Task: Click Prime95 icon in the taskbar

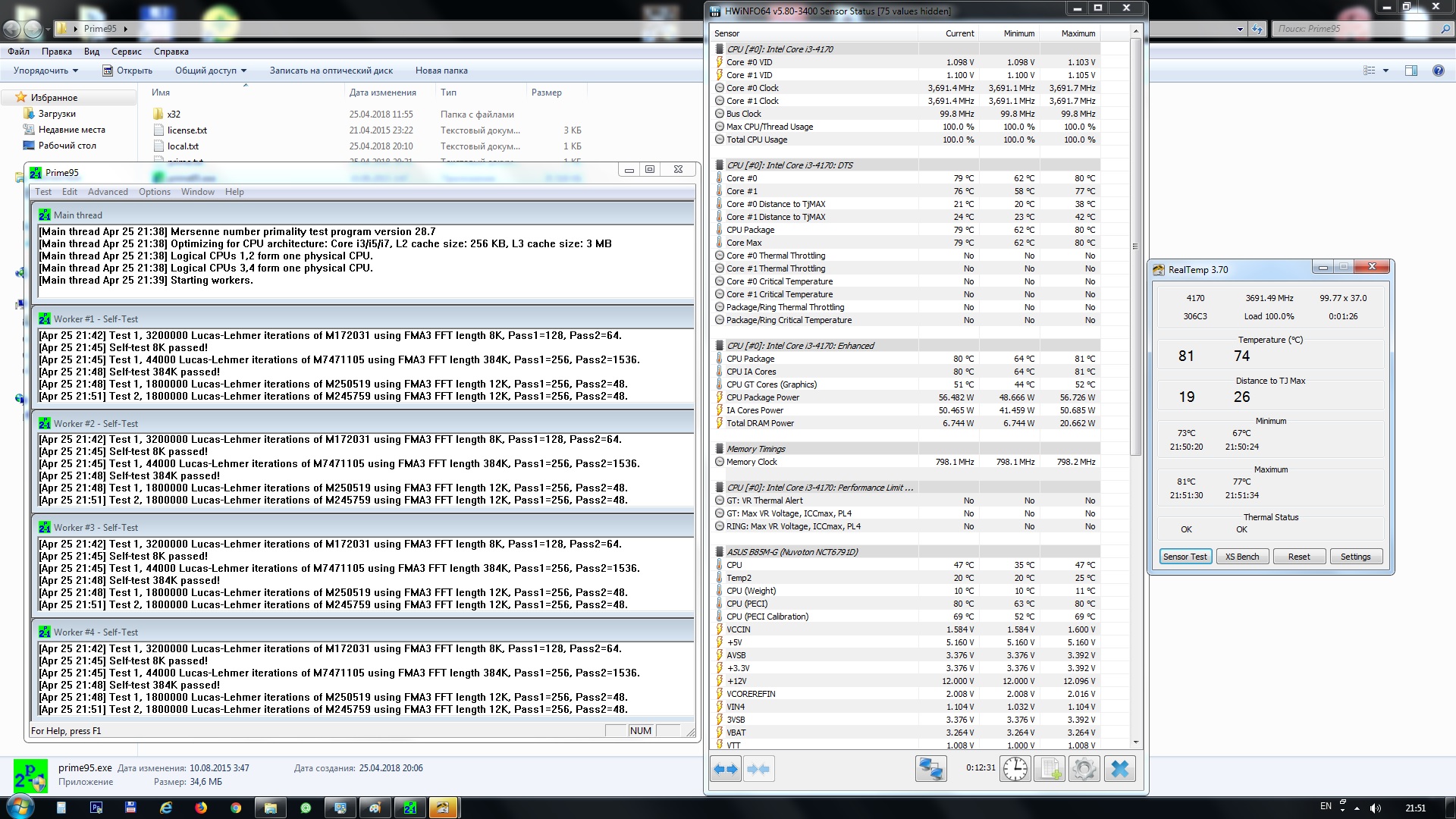Action: (x=410, y=808)
